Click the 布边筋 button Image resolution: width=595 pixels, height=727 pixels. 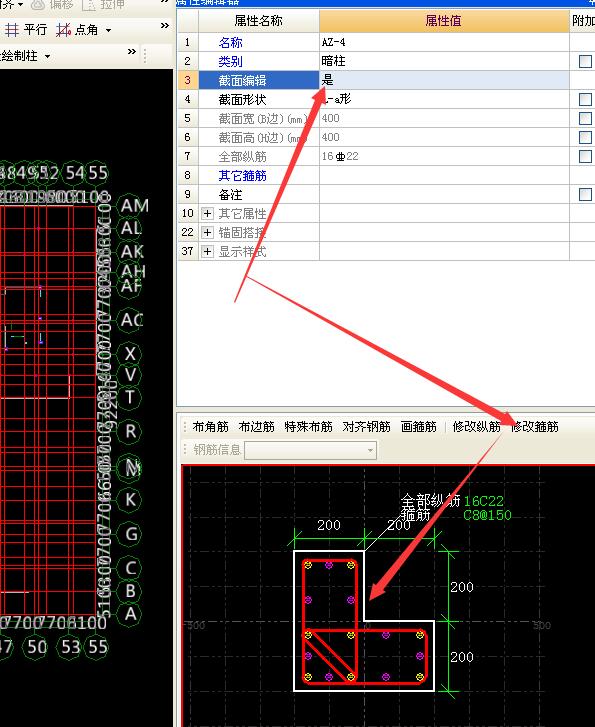click(x=256, y=427)
